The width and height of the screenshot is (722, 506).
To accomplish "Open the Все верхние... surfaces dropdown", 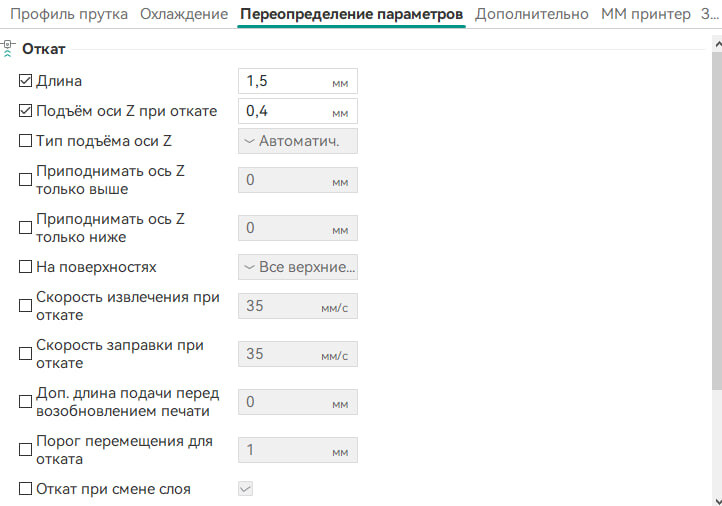I will click(298, 267).
